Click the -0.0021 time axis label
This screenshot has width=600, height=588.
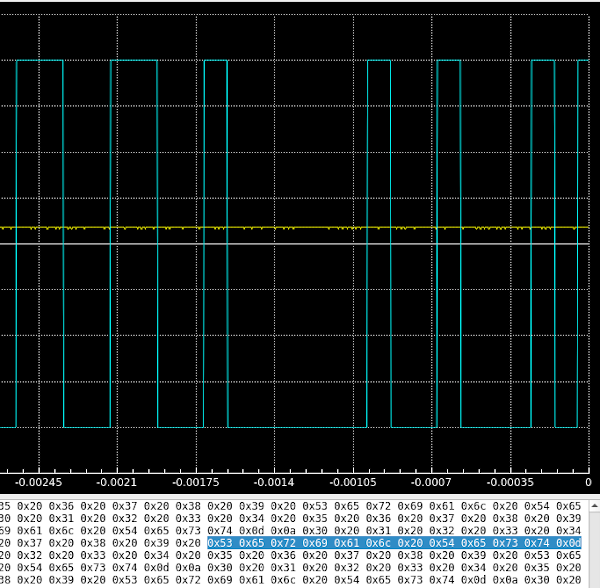tap(117, 482)
